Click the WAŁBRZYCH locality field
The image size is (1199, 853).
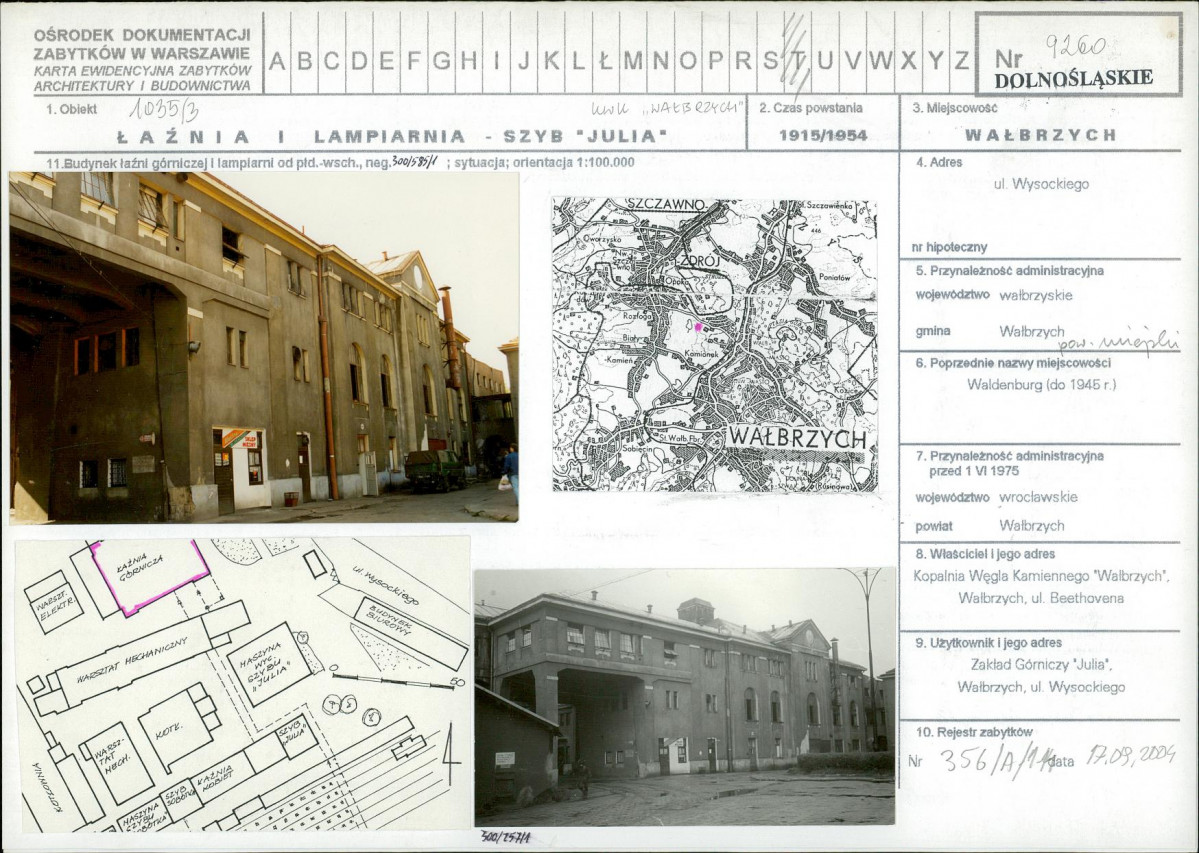pos(1041,135)
